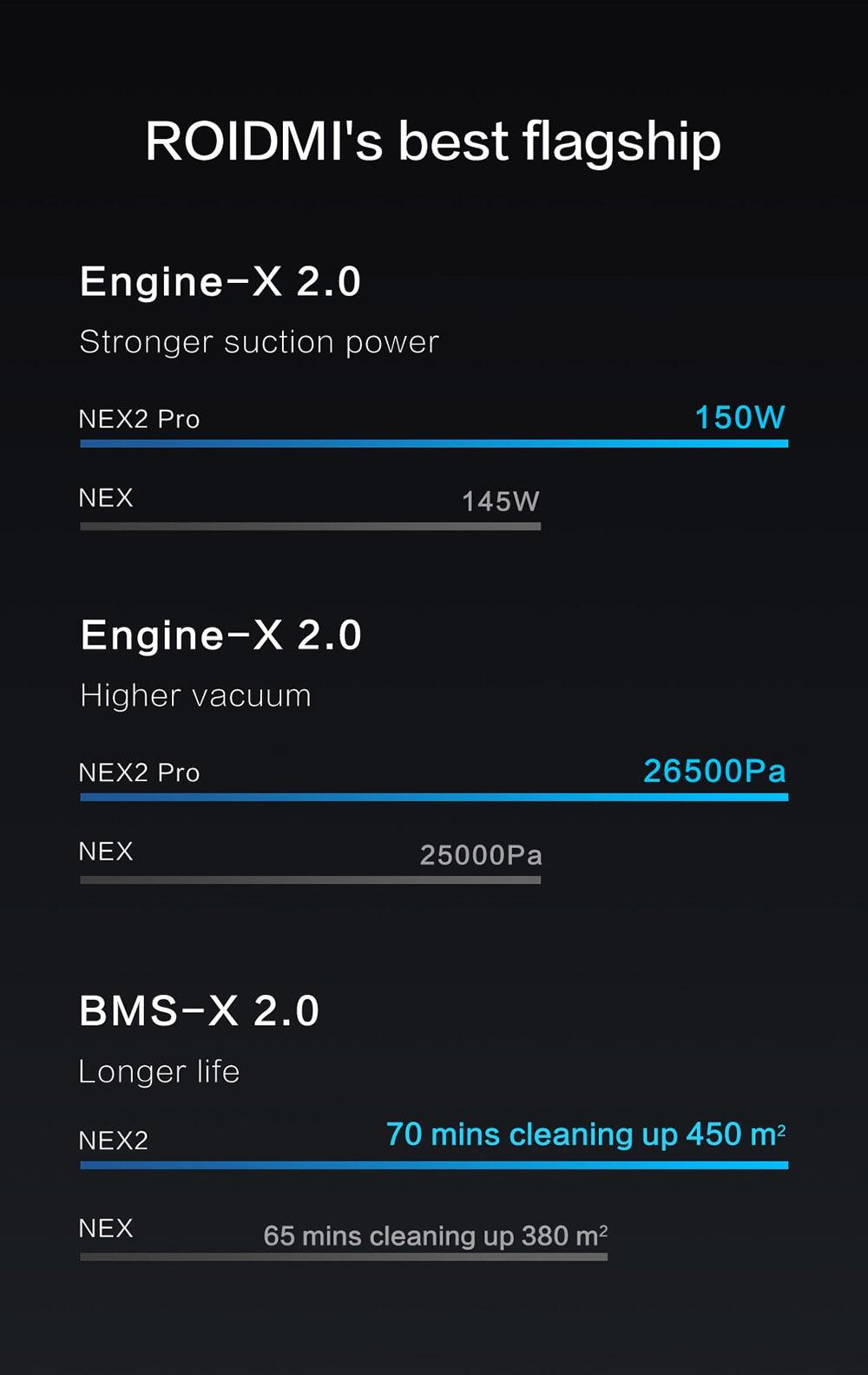
Task: Click the blue 26500Pa vacuum bar
Action: pyautogui.click(x=434, y=797)
